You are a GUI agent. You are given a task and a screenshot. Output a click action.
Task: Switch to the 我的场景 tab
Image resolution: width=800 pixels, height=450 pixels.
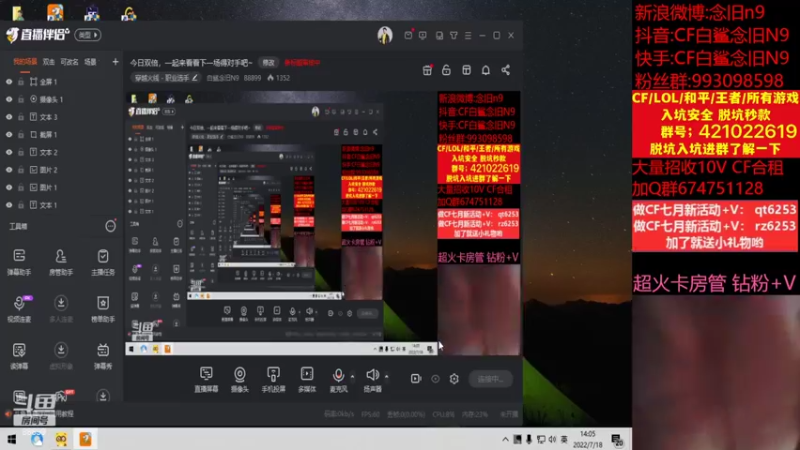coord(25,62)
